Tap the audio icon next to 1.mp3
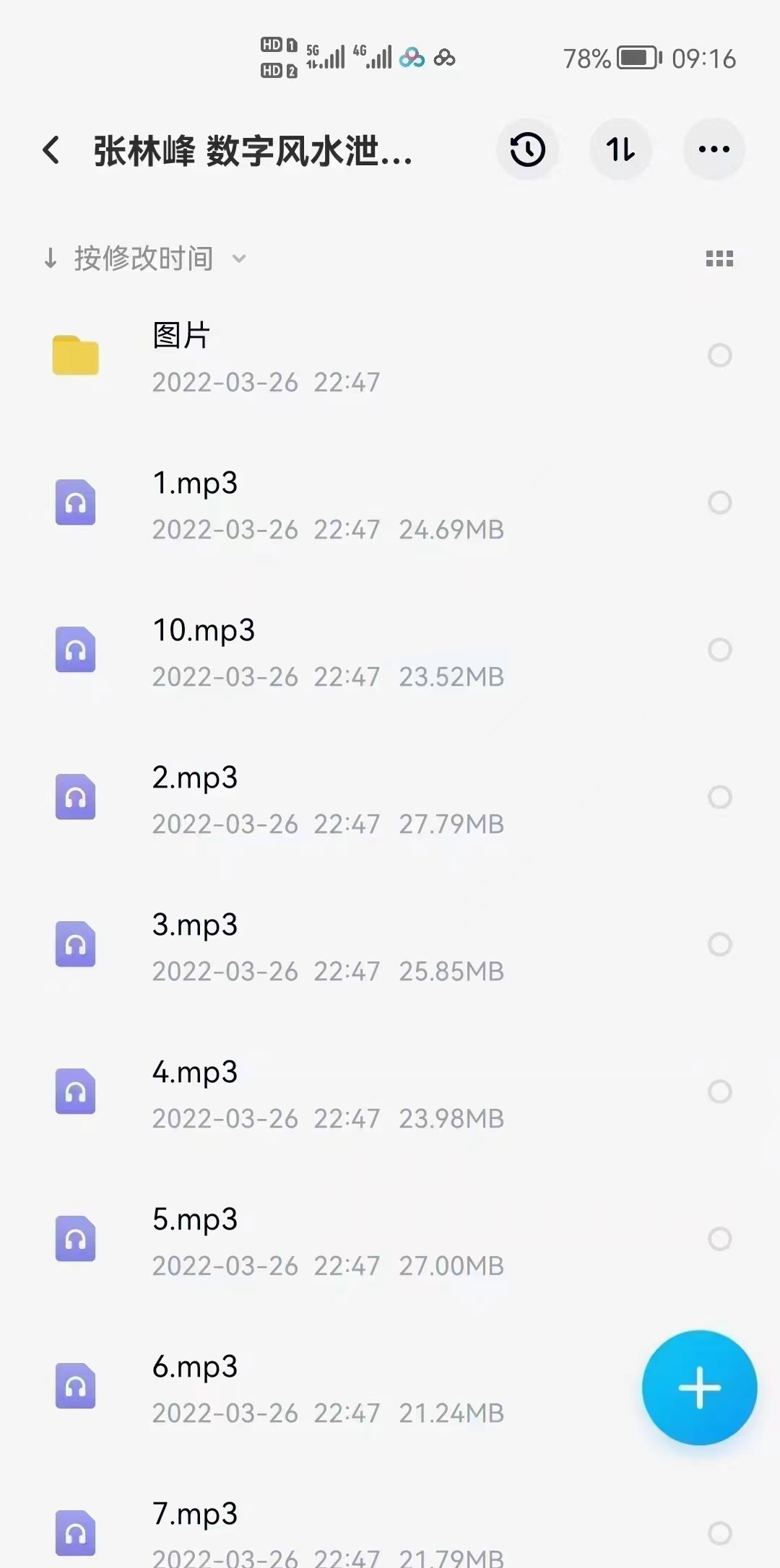 pyautogui.click(x=75, y=503)
